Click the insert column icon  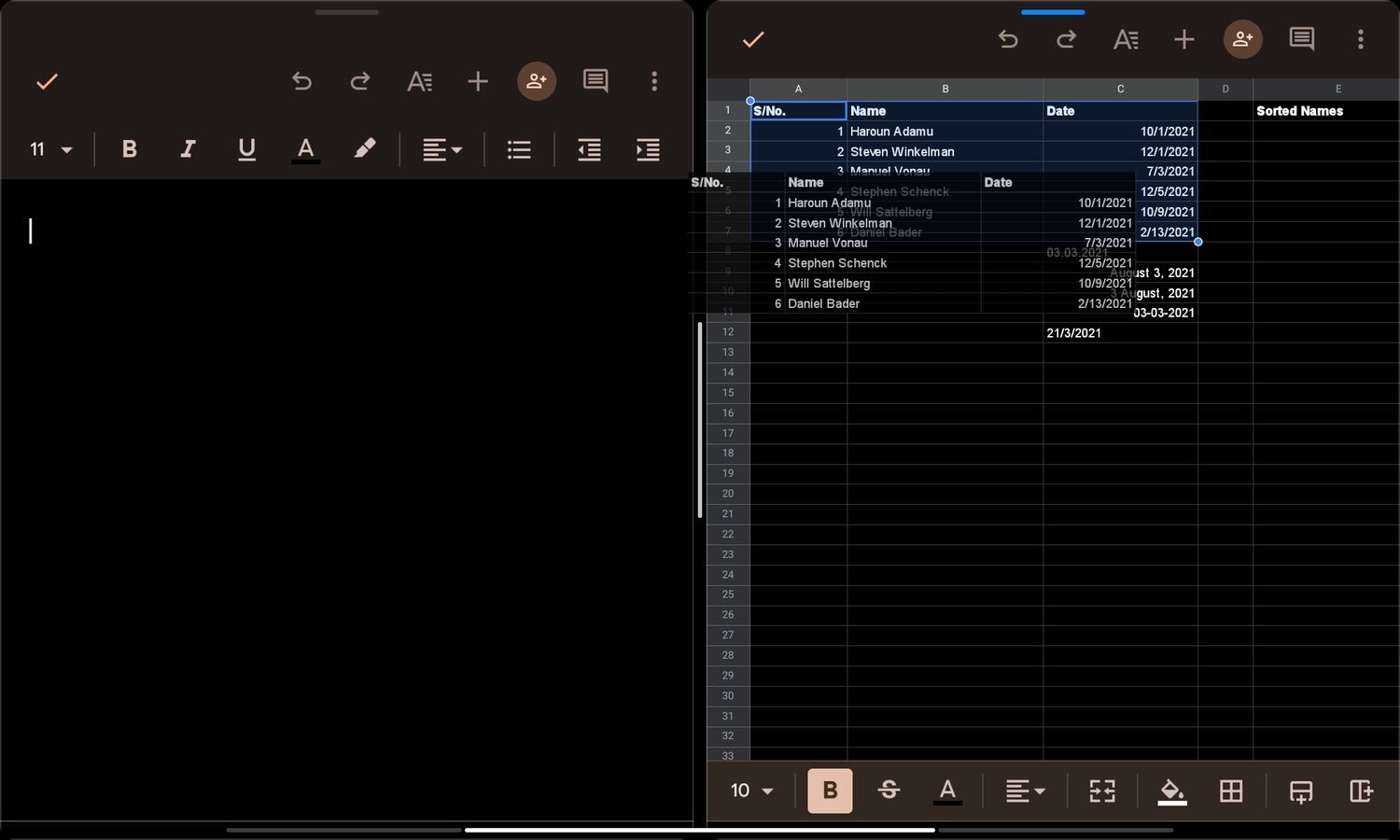pos(1362,791)
